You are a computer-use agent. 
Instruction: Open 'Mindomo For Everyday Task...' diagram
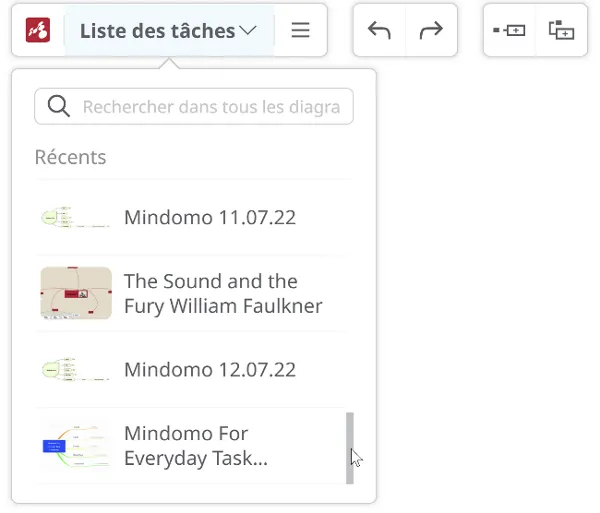pyautogui.click(x=196, y=446)
